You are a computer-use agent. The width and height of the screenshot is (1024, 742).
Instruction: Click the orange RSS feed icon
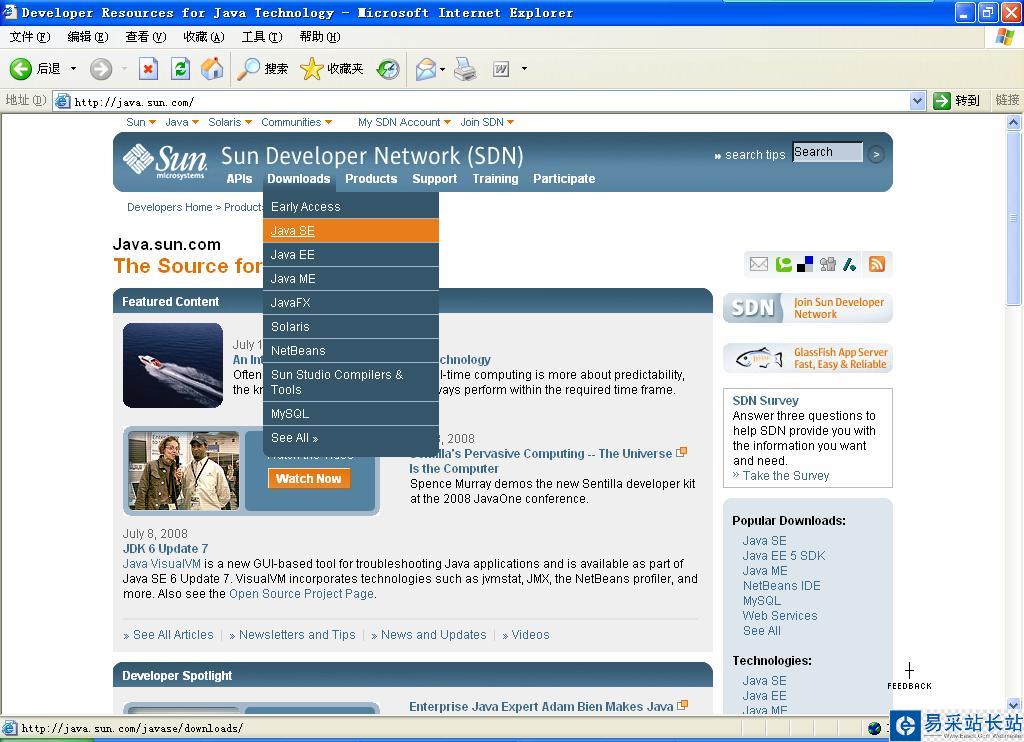(x=876, y=264)
